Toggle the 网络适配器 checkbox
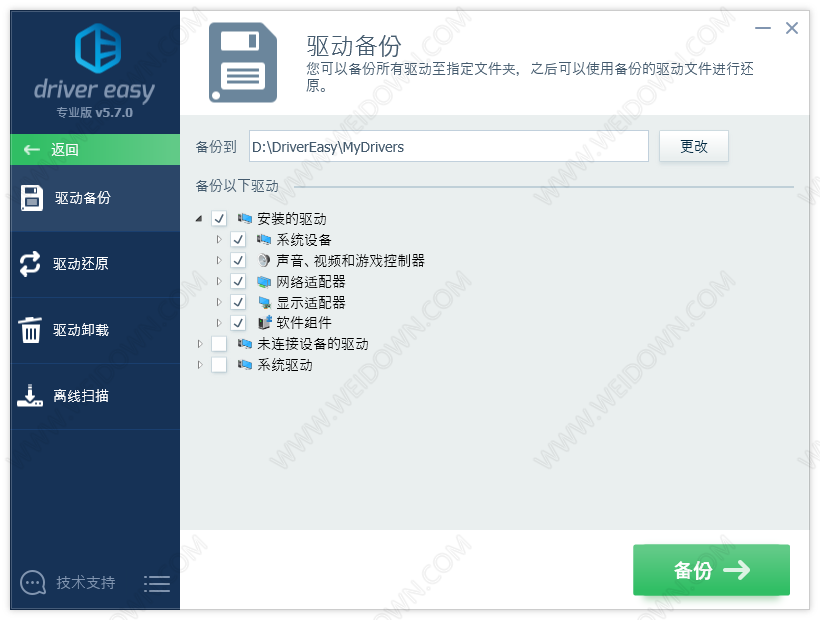The height and width of the screenshot is (620, 820). point(238,281)
